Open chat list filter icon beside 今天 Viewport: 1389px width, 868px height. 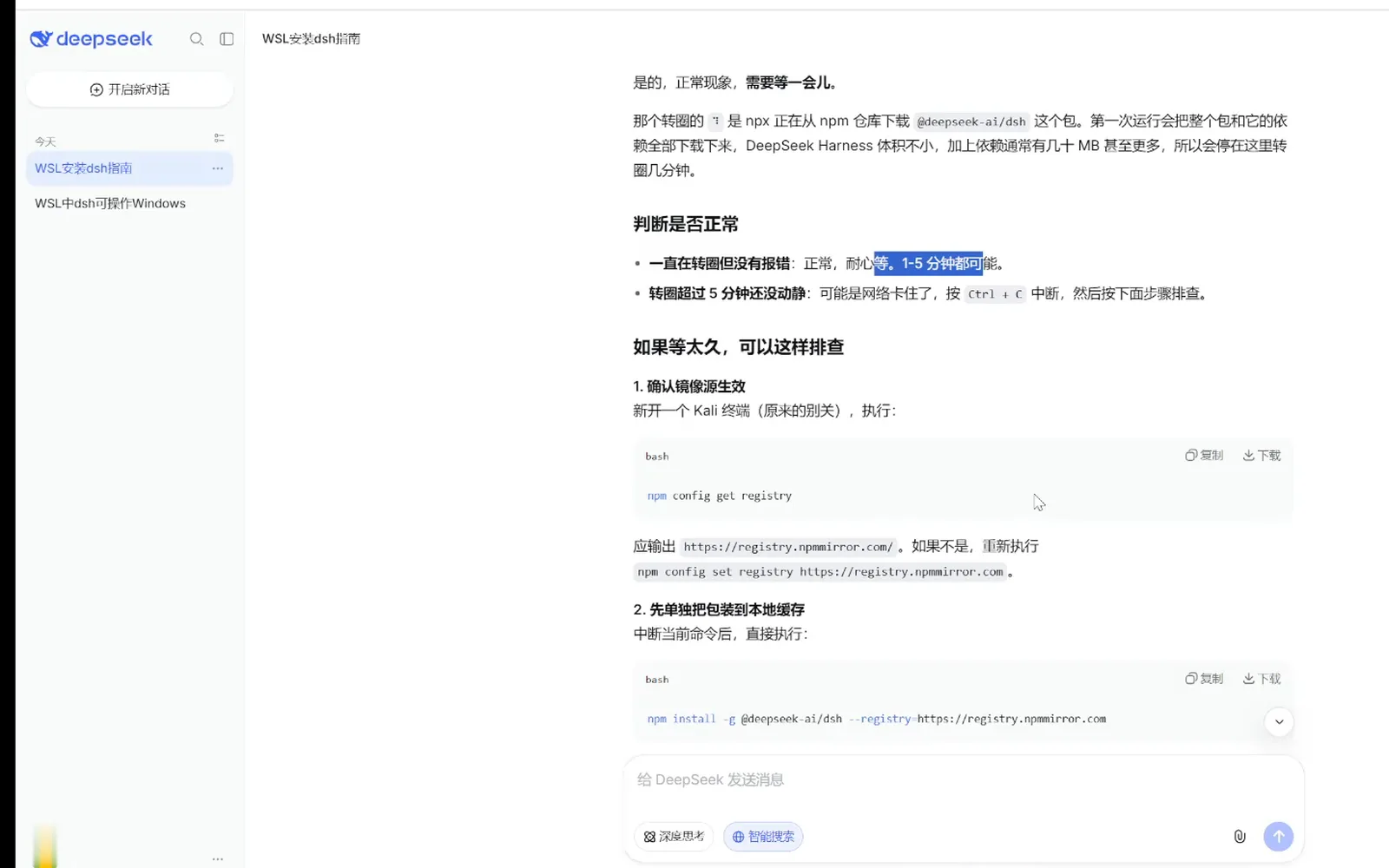click(219, 138)
